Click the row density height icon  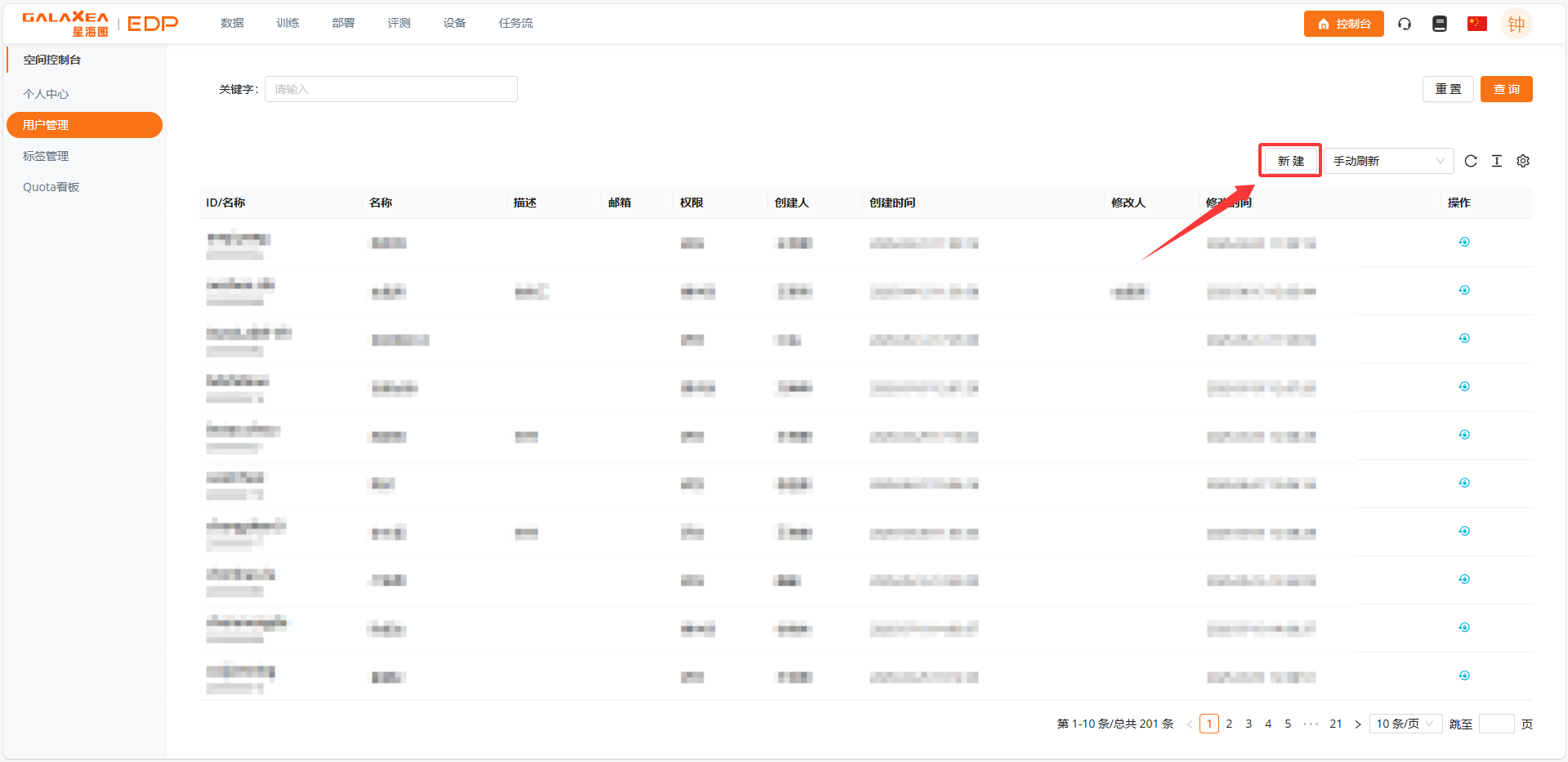1497,161
